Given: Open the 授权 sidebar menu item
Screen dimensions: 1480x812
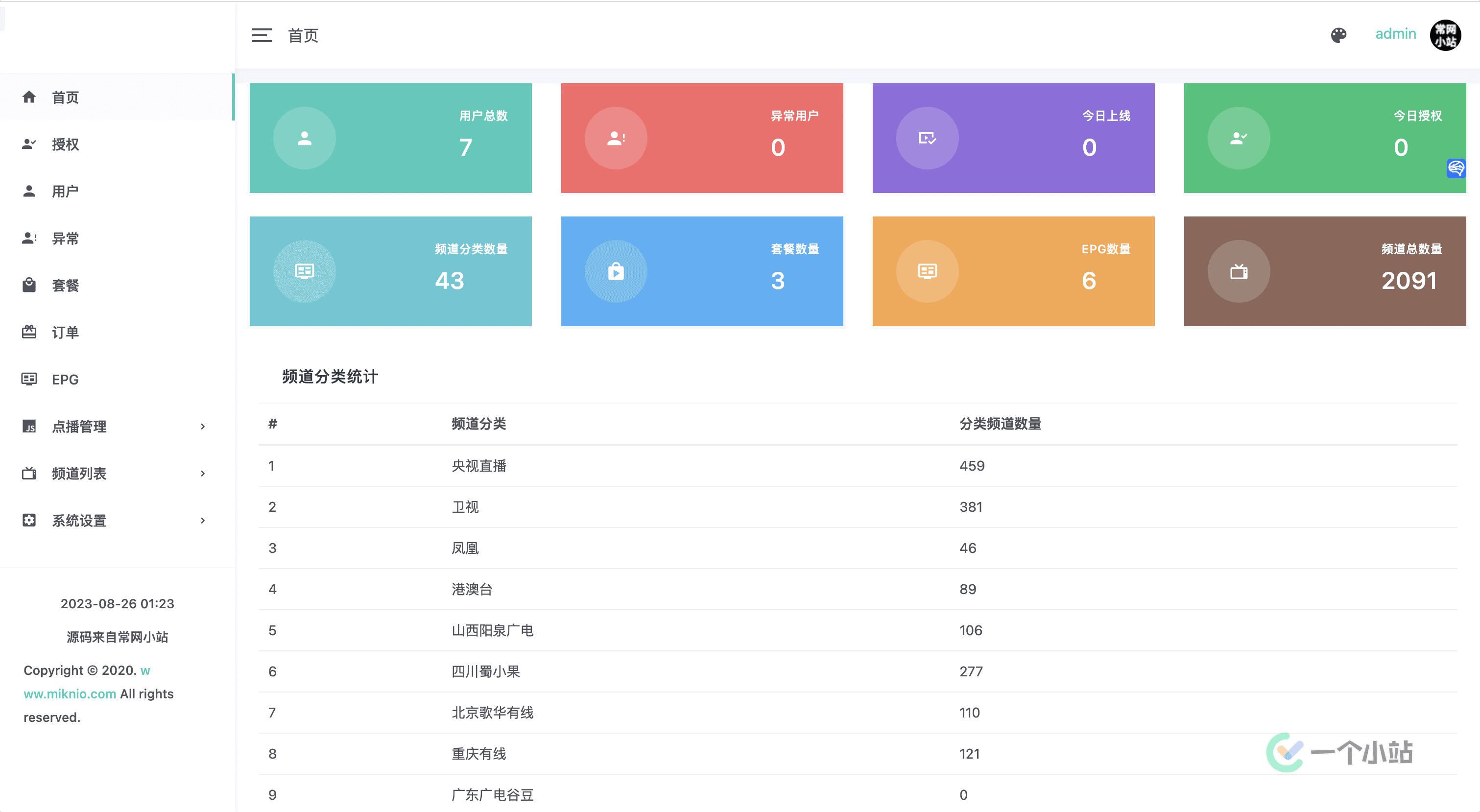Looking at the screenshot, I should pos(65,144).
